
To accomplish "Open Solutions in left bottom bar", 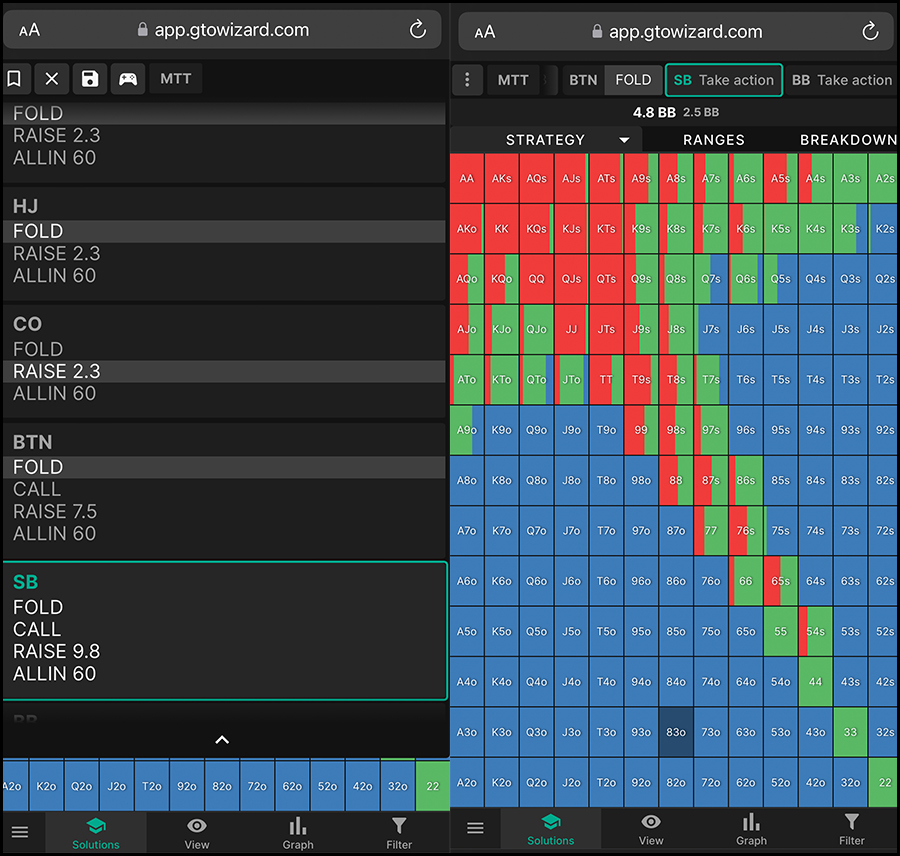I will 96,833.
